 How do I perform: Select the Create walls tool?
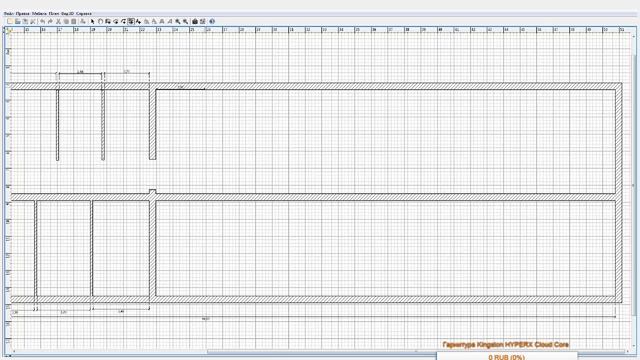point(108,21)
